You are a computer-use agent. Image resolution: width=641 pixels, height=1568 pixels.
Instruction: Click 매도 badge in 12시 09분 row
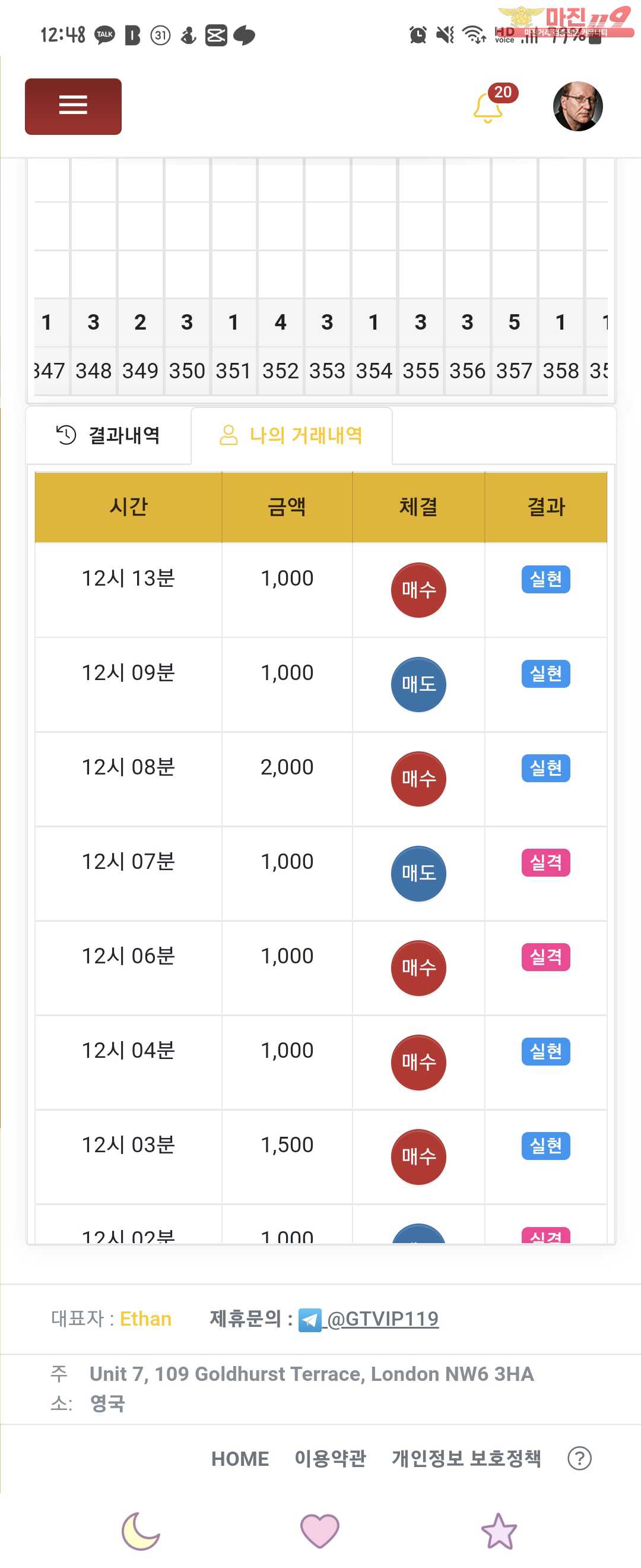point(418,684)
